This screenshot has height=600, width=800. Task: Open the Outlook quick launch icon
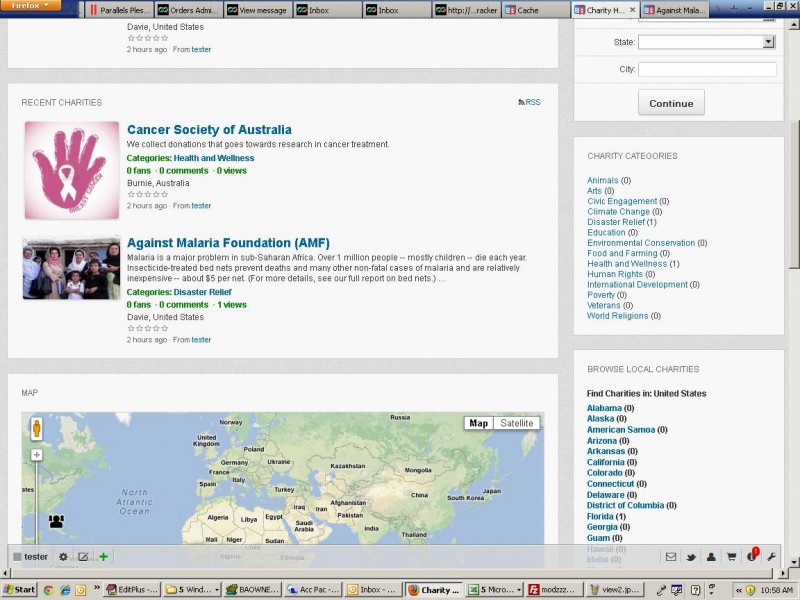[x=81, y=590]
